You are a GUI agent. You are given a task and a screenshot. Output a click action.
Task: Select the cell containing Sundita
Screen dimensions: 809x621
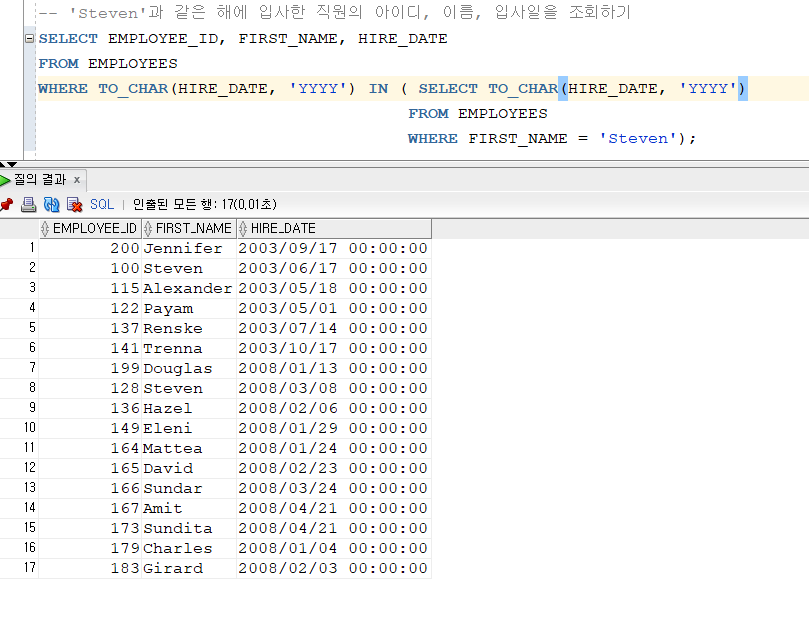(x=189, y=529)
